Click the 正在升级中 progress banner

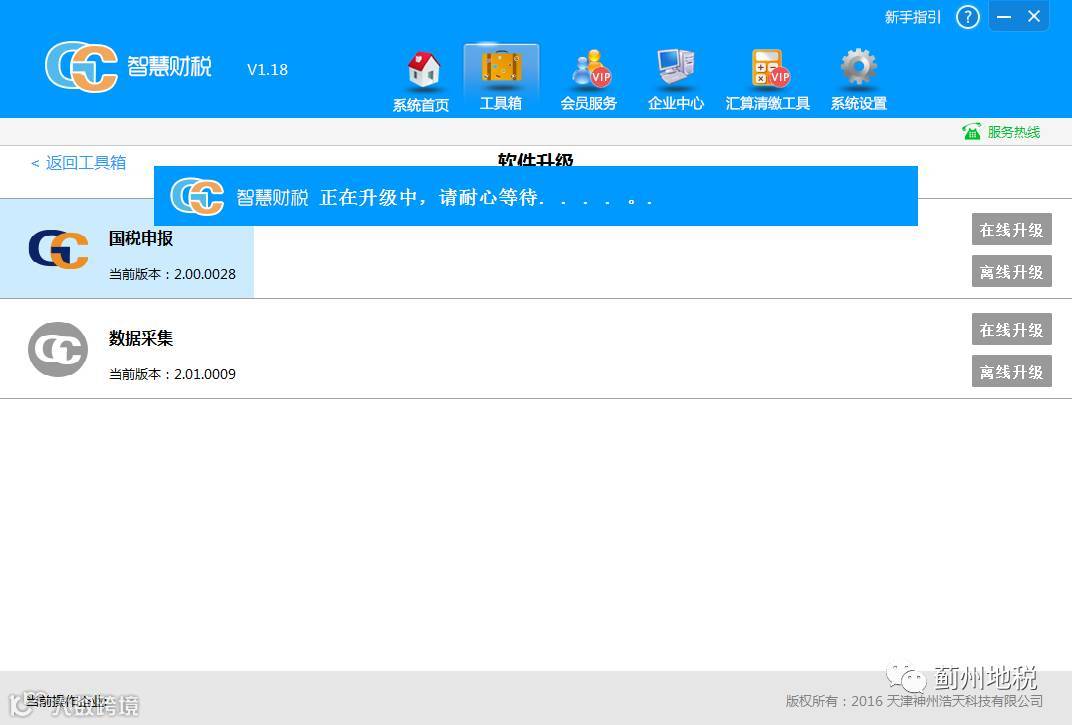(535, 196)
